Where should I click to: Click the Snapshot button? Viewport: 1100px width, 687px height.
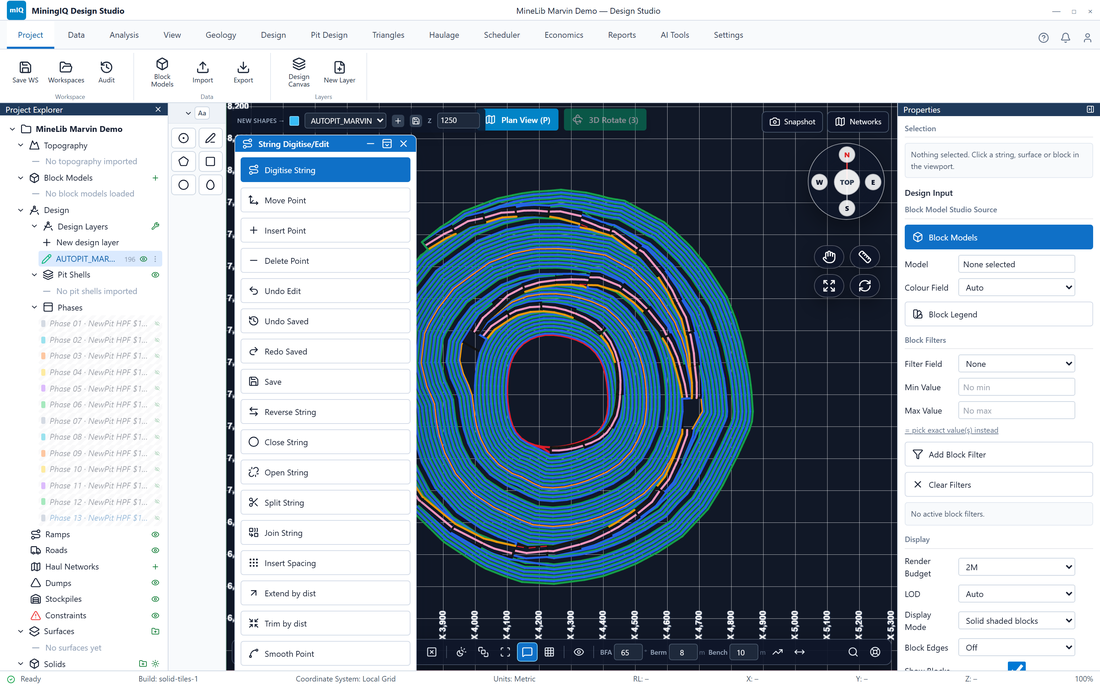[x=793, y=121]
